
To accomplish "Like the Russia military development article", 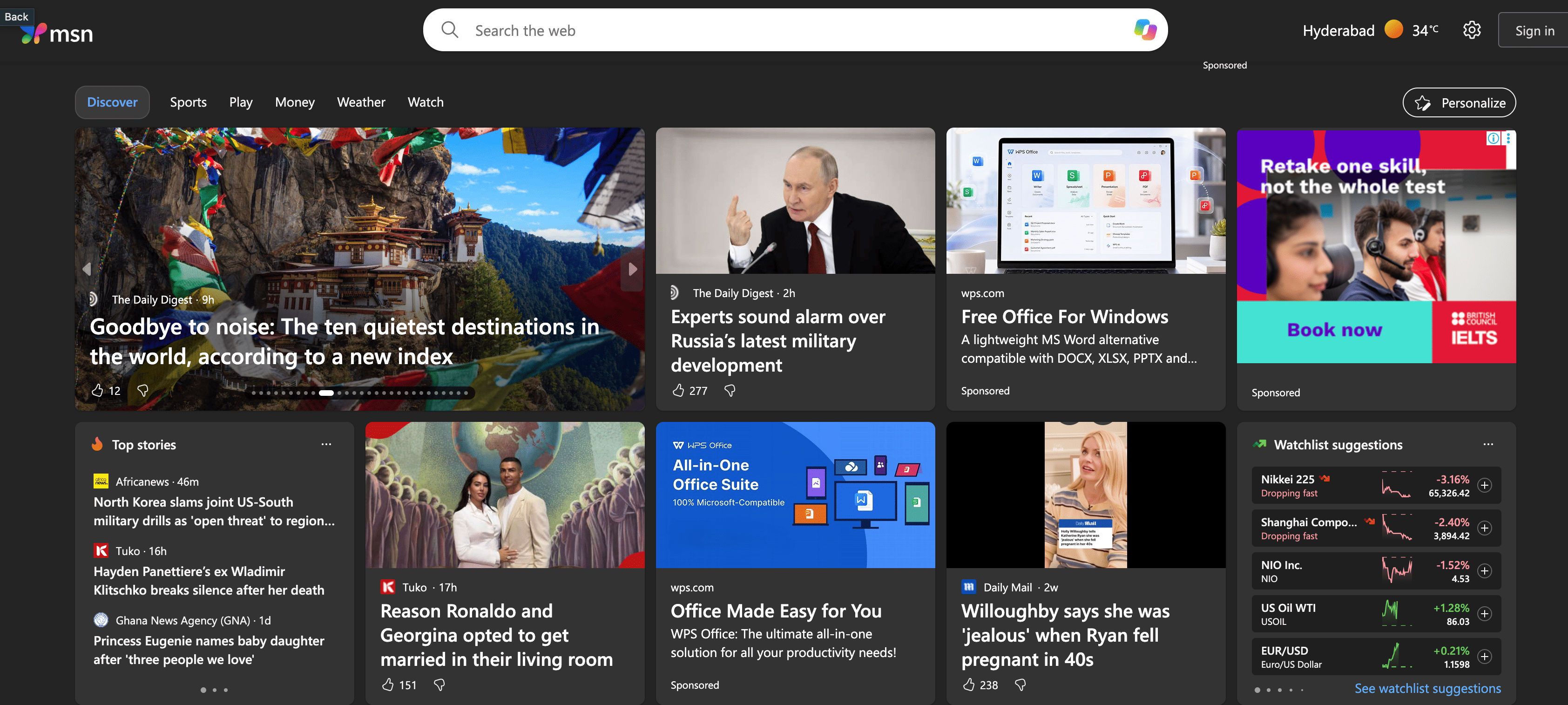I will pyautogui.click(x=678, y=390).
